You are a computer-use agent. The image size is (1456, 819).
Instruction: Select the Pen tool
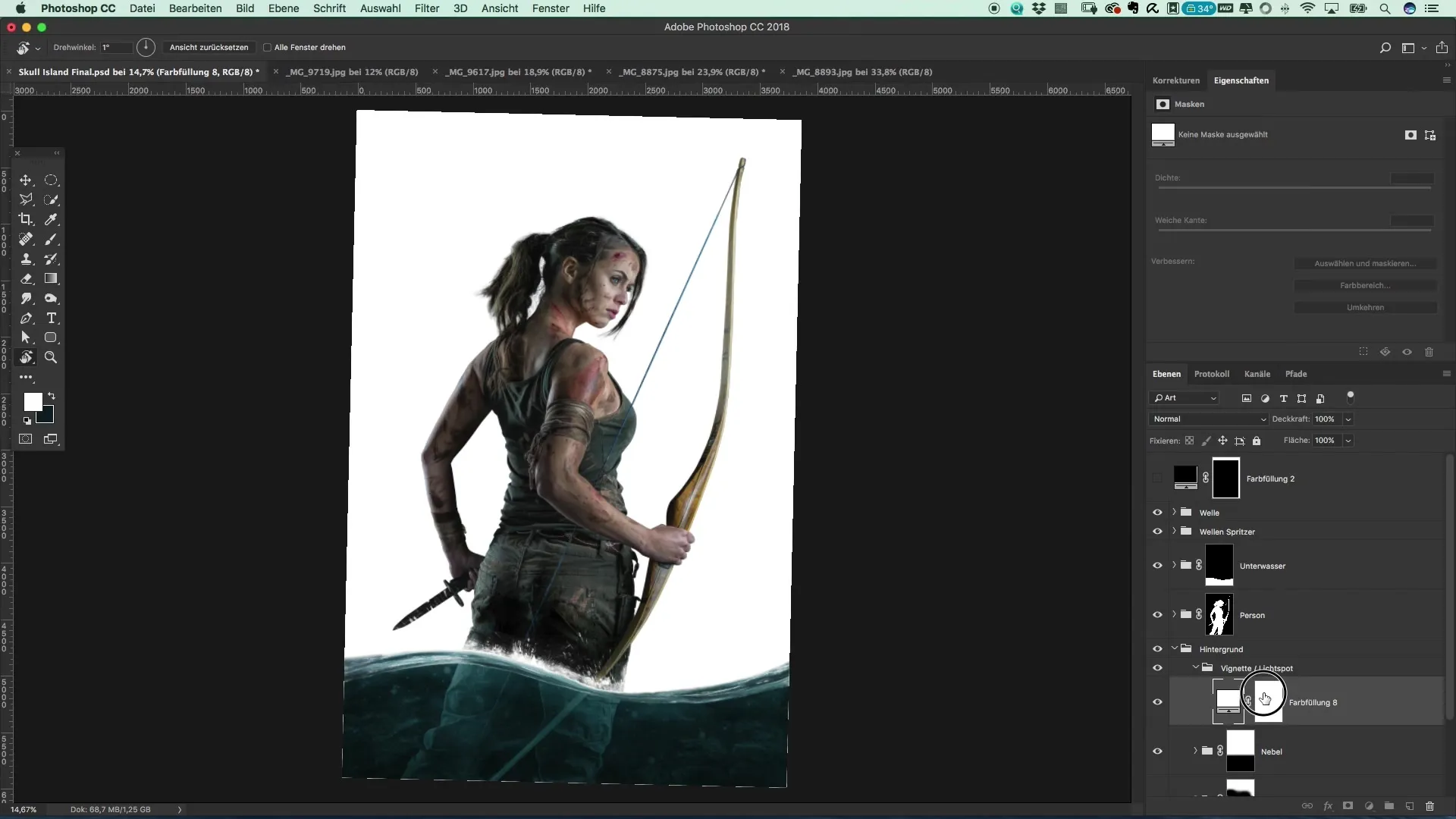[x=26, y=318]
